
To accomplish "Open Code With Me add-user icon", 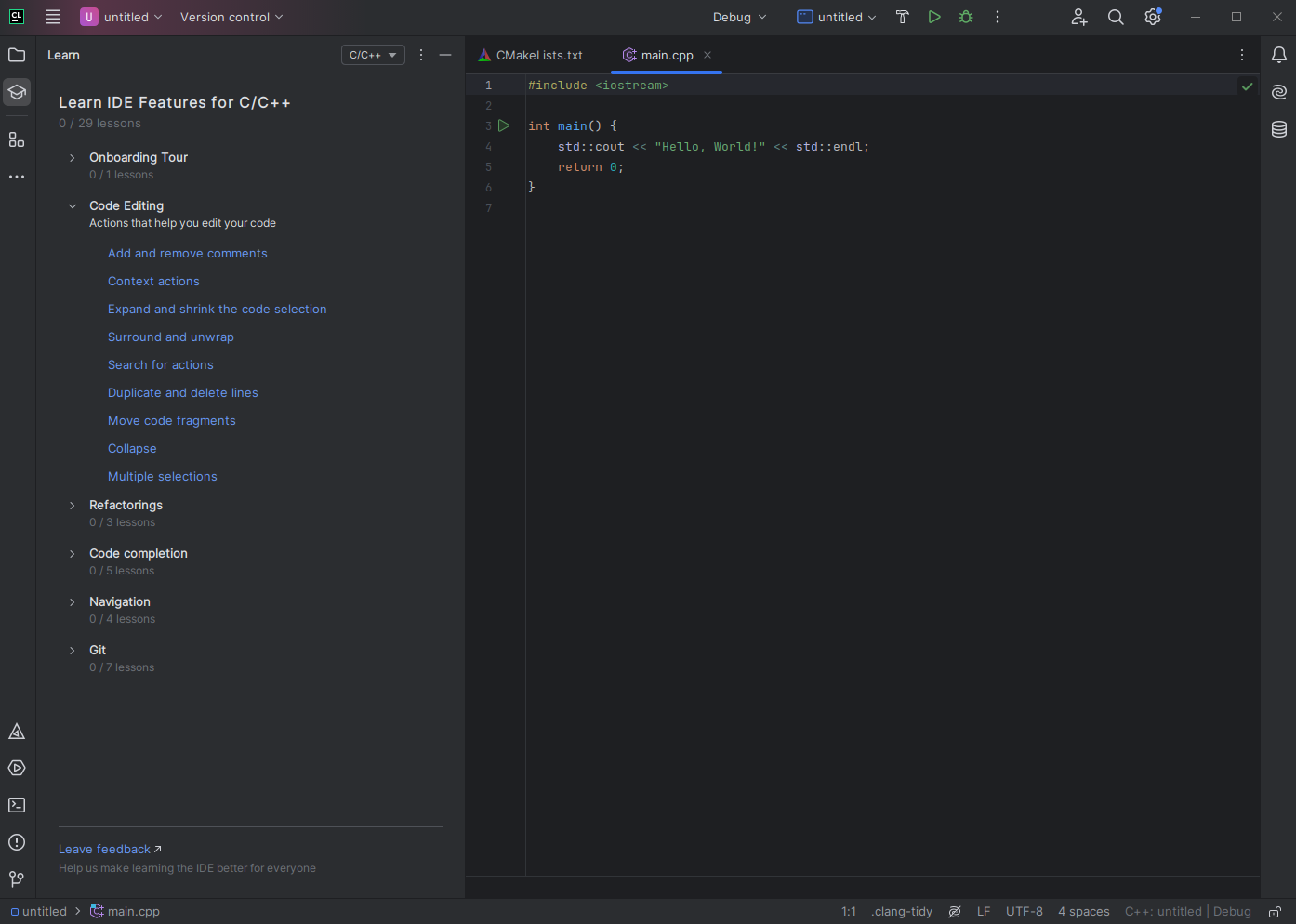I will [x=1078, y=17].
